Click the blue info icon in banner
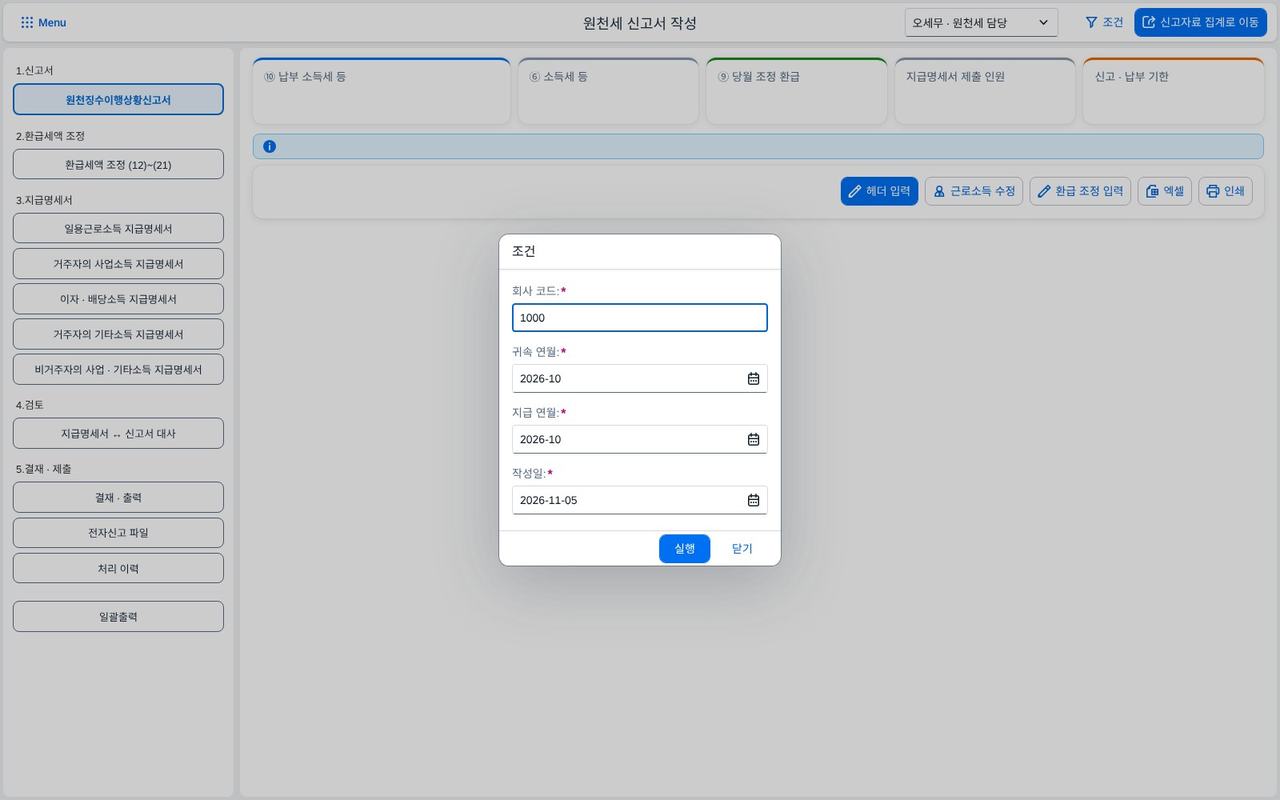This screenshot has width=1280, height=800. 269,146
